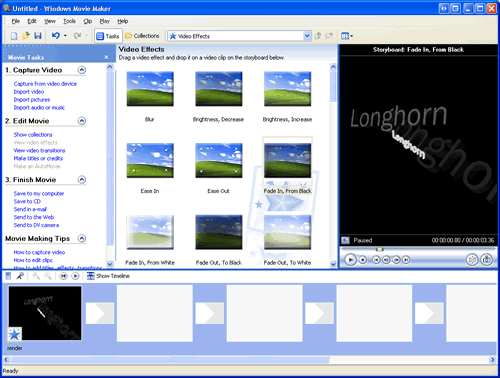500x378 pixels.
Task: Click the star effect icon on render clip
Action: click(x=15, y=334)
